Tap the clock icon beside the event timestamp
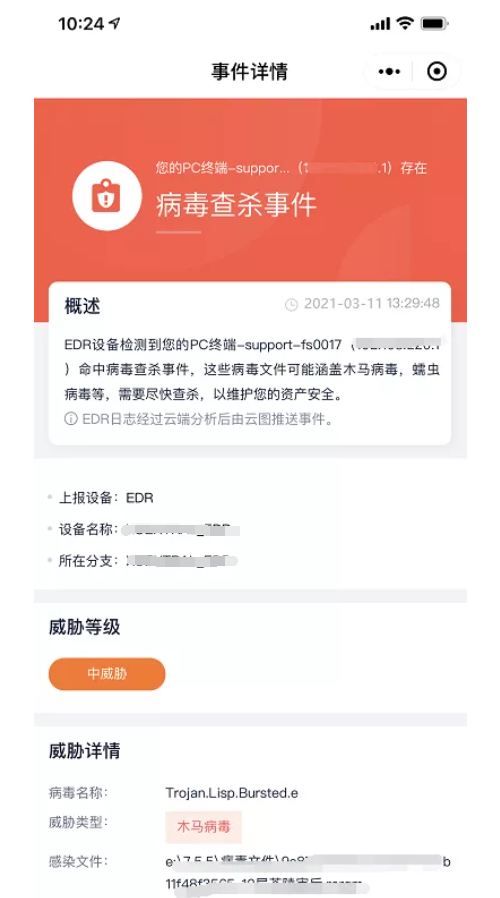Screen dimensions: 500x898 [x=292, y=305]
